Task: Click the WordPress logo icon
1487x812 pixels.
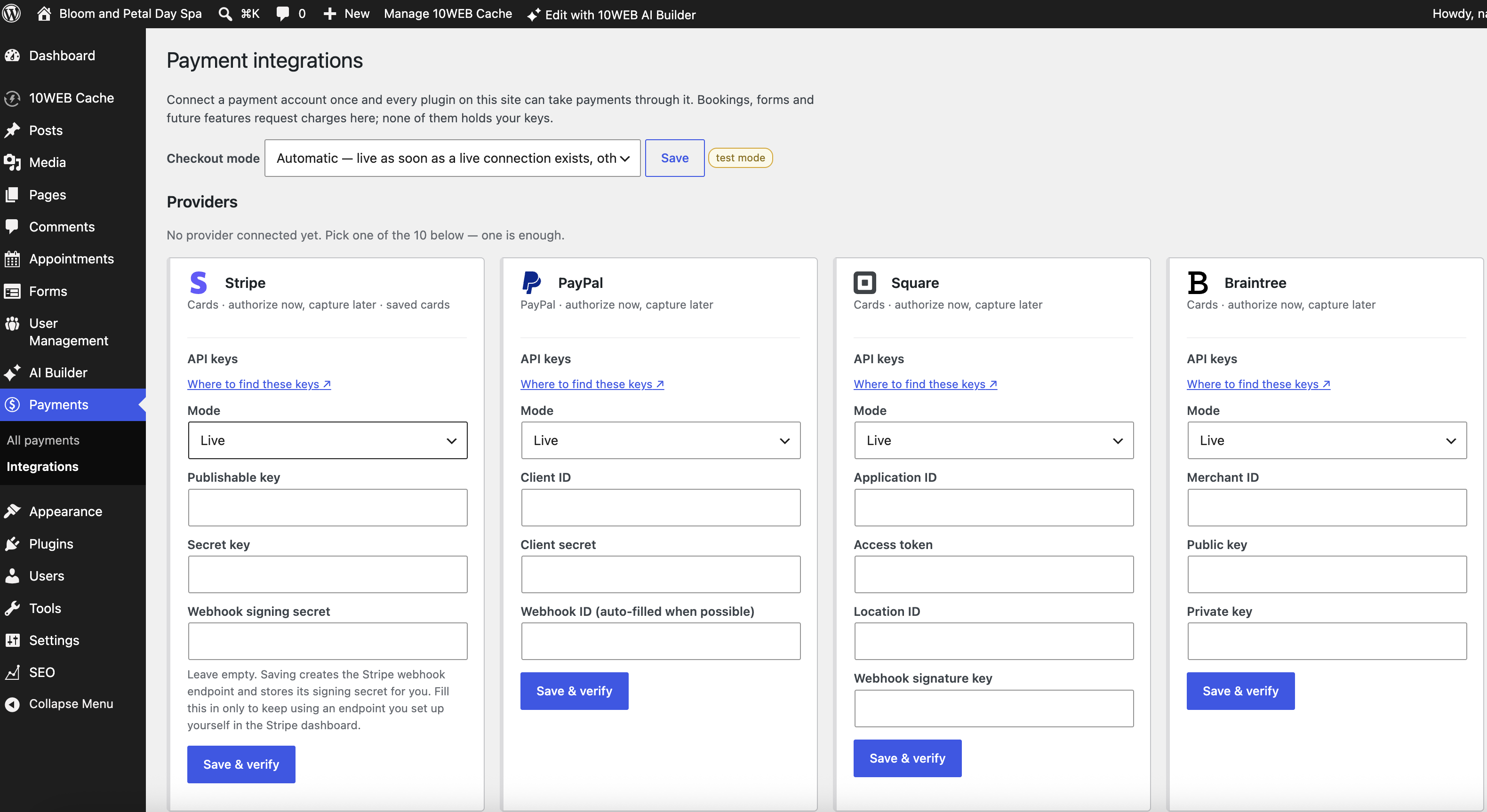Action: click(12, 13)
